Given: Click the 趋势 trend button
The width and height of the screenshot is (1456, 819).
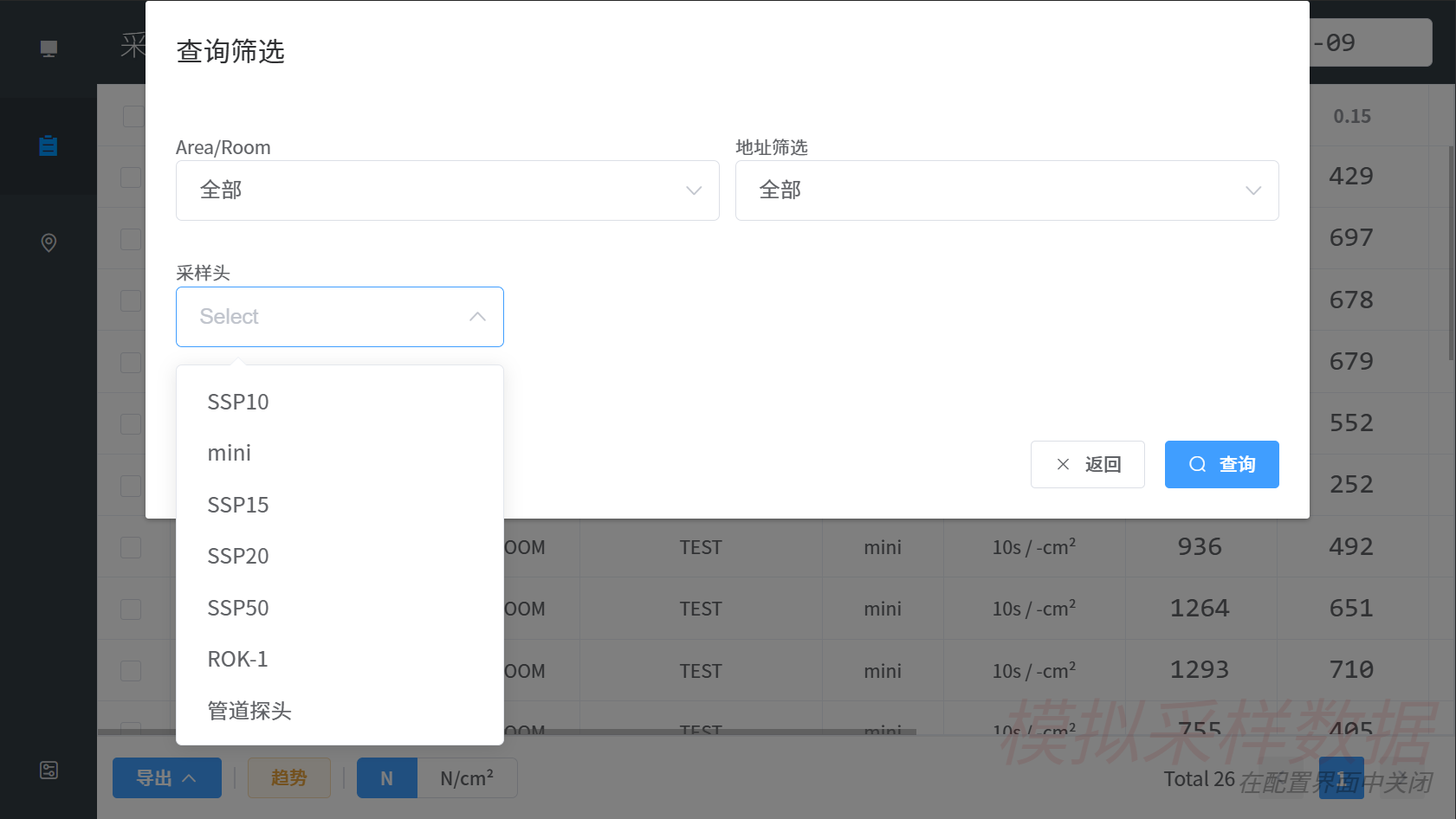Looking at the screenshot, I should [x=288, y=778].
